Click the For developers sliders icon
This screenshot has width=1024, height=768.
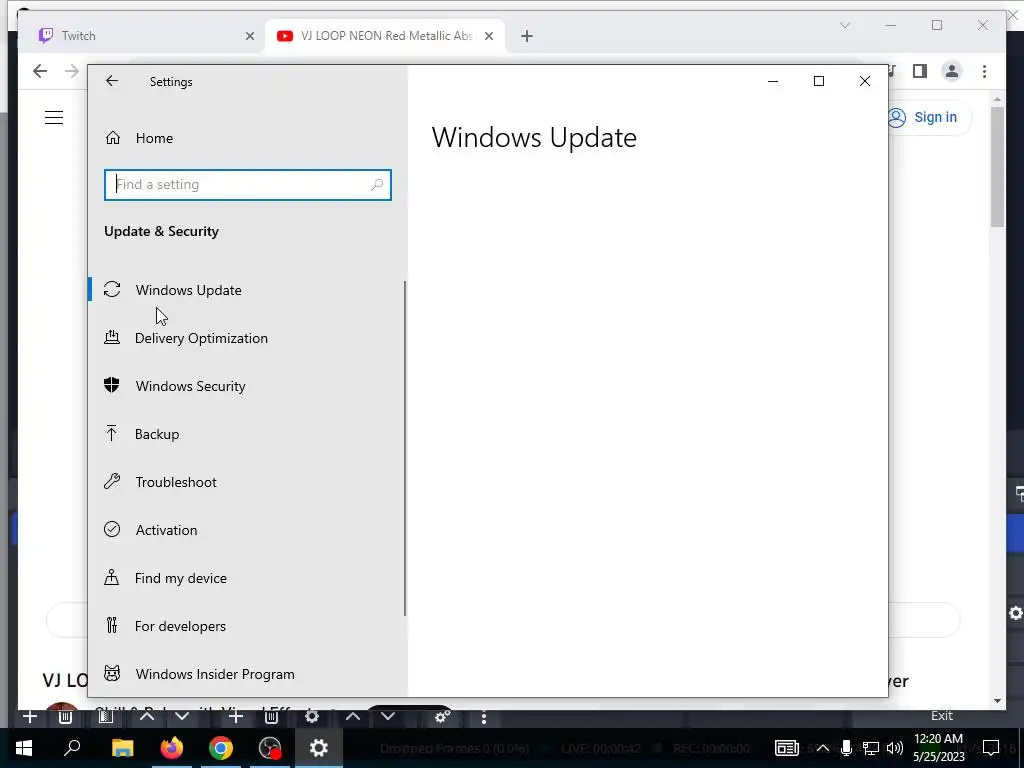[112, 626]
